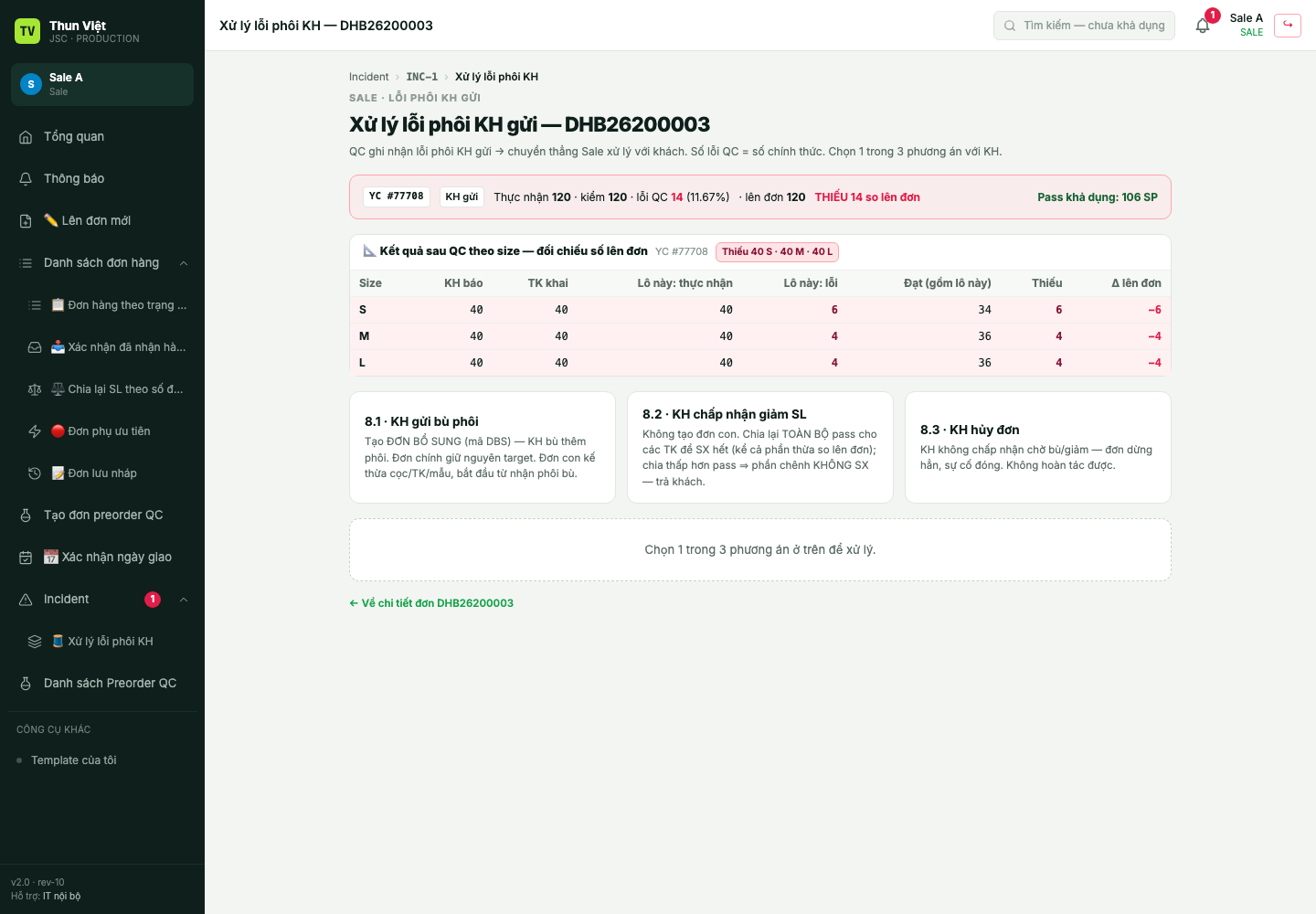Collapse the Danh sách đơn hàng chevron

tap(184, 263)
